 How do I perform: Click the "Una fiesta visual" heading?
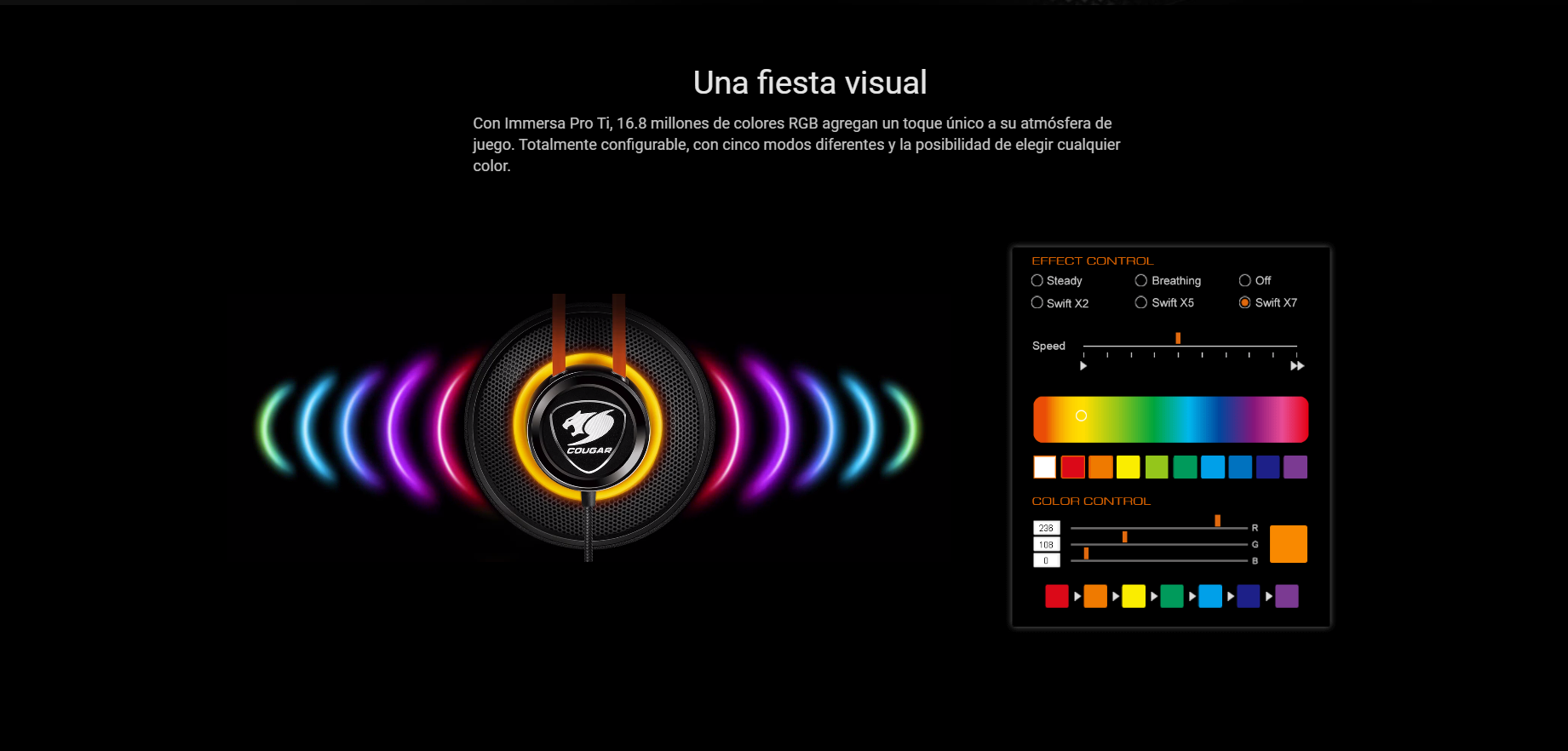[x=810, y=83]
